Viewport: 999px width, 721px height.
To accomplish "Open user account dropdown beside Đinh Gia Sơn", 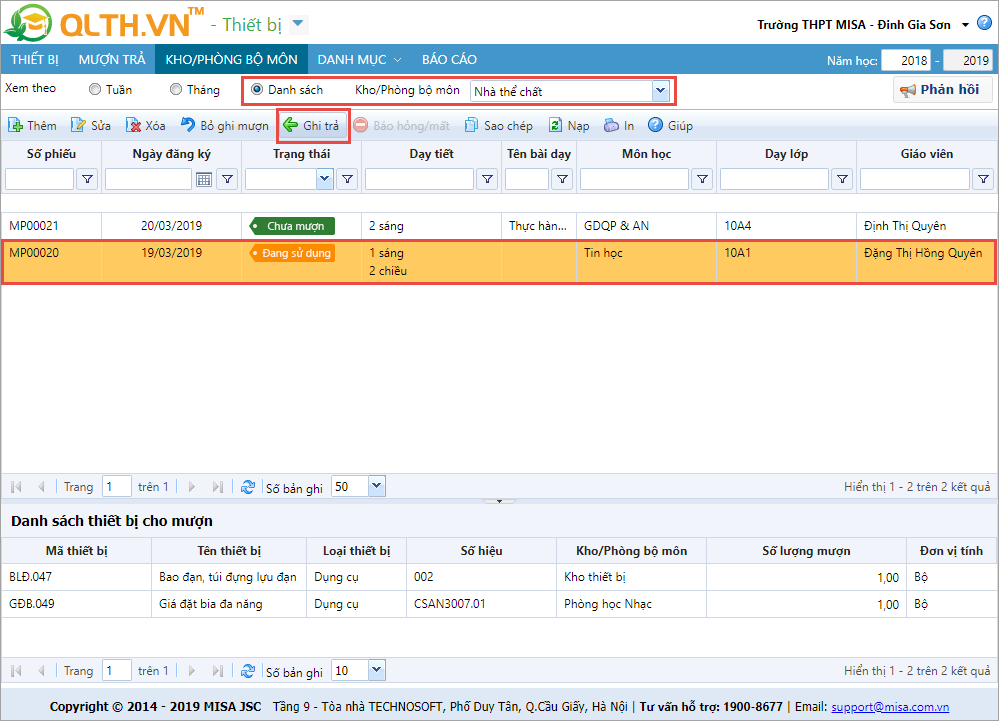I will pyautogui.click(x=965, y=25).
